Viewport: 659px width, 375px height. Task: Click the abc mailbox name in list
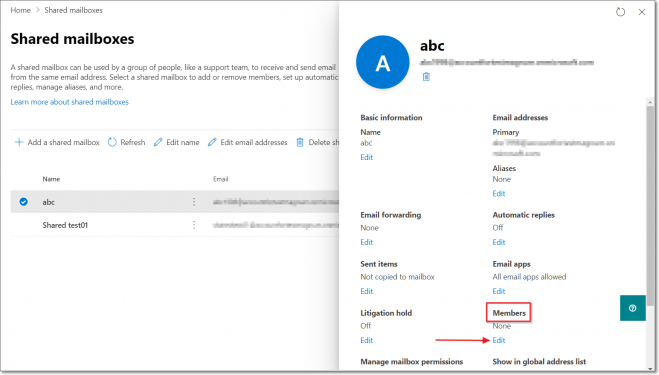click(x=49, y=202)
